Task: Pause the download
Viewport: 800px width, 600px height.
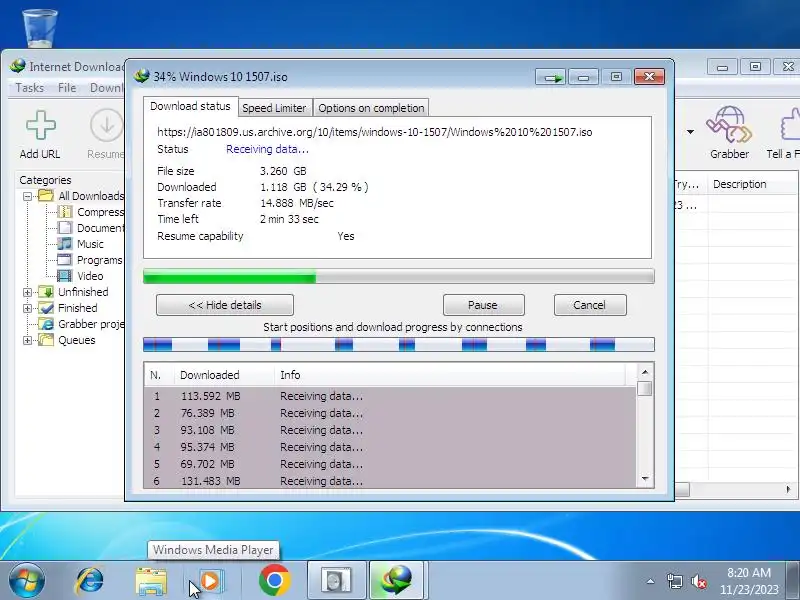Action: coord(483,305)
